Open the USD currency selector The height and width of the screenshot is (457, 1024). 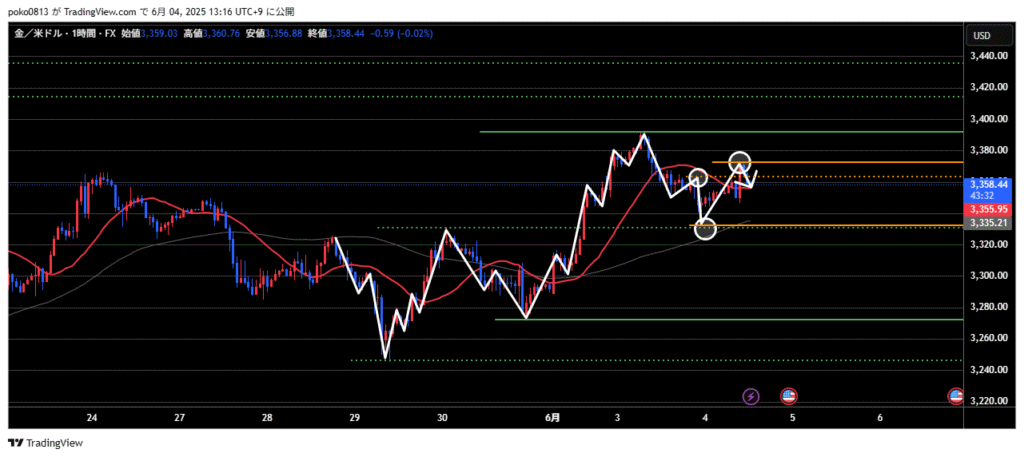coord(981,36)
